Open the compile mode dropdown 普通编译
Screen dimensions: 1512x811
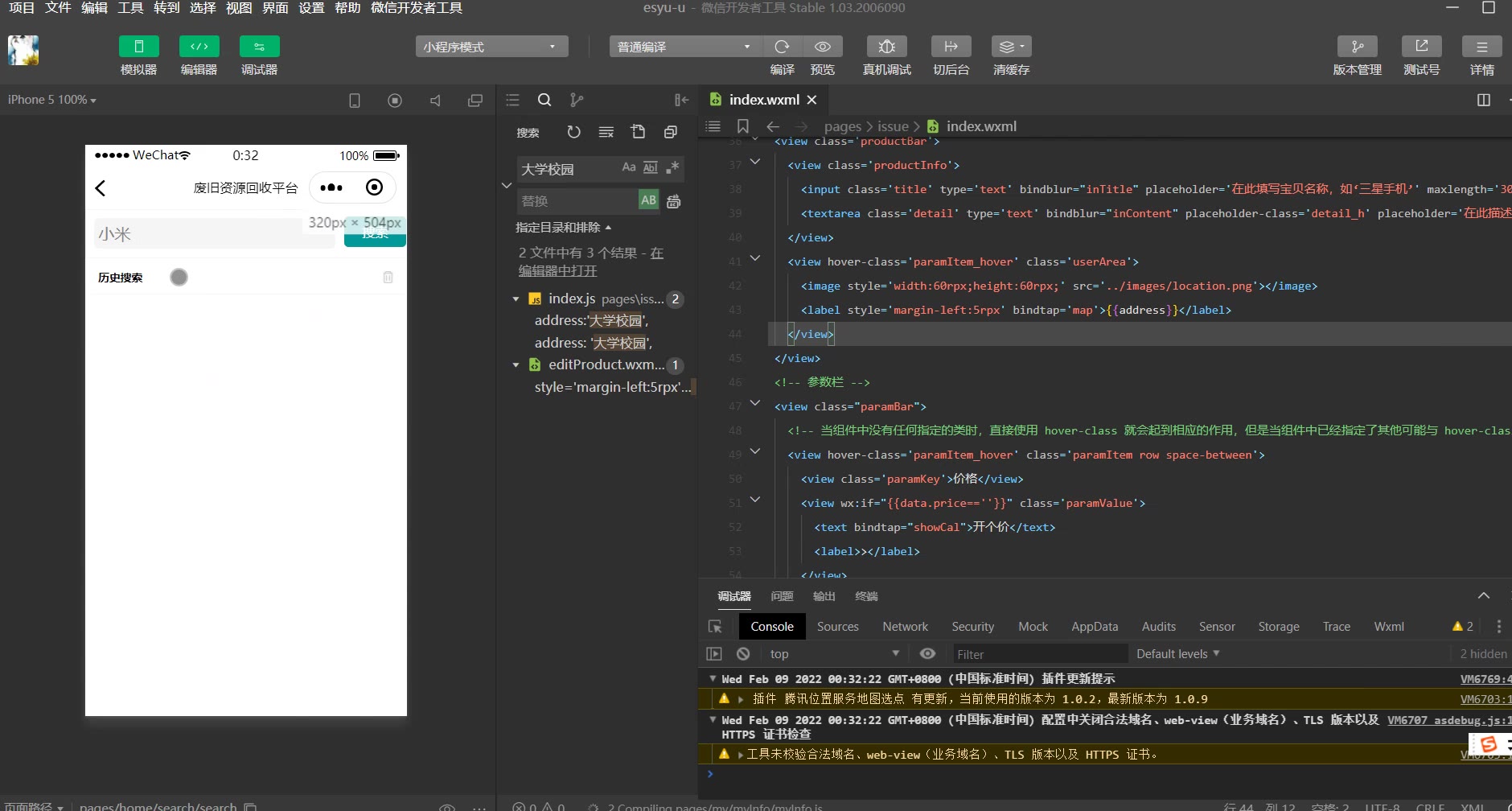click(x=684, y=47)
